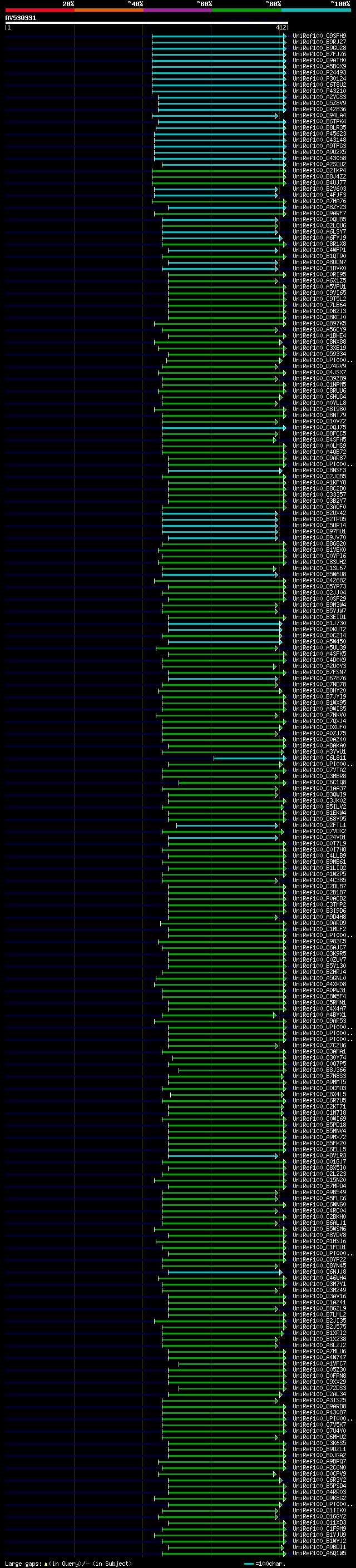Click the UniRef100_Q74GV9 label
Image resolution: width=356 pixels, height=1568 pixels.
(x=319, y=367)
